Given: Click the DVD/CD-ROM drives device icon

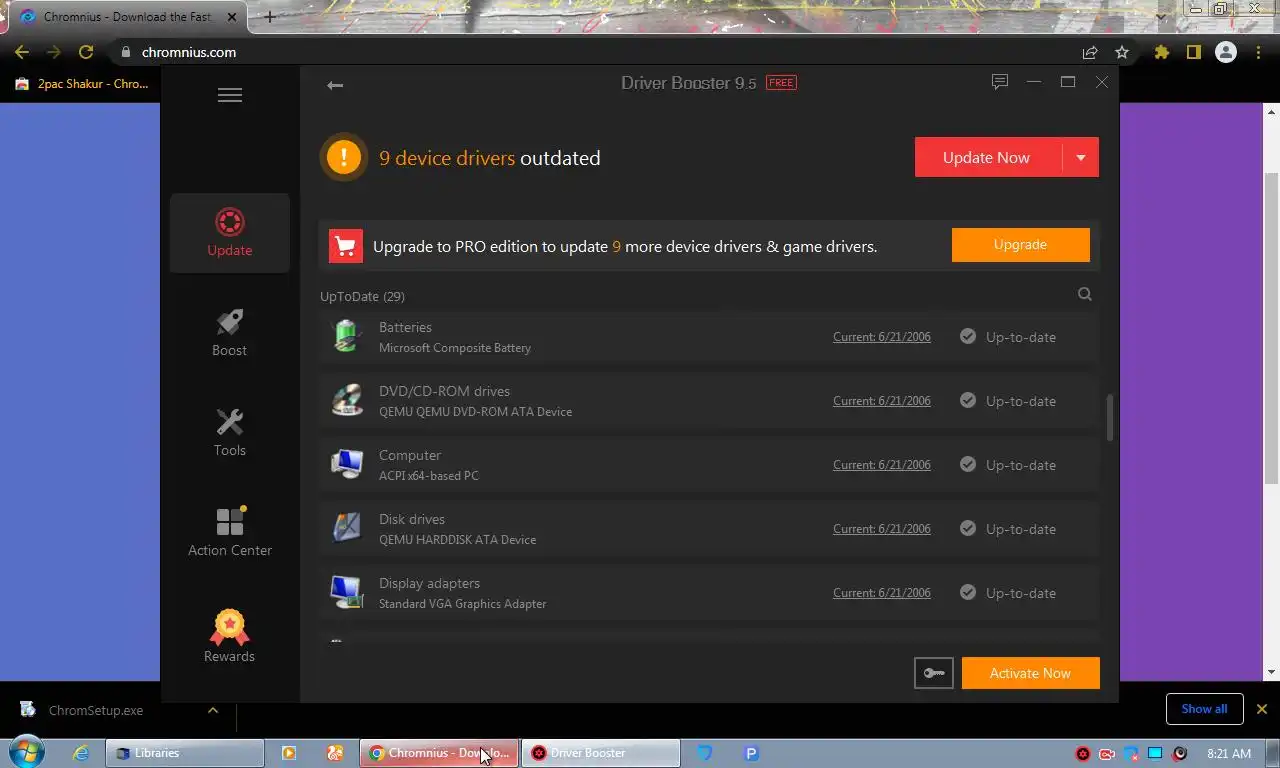Looking at the screenshot, I should pos(346,401).
